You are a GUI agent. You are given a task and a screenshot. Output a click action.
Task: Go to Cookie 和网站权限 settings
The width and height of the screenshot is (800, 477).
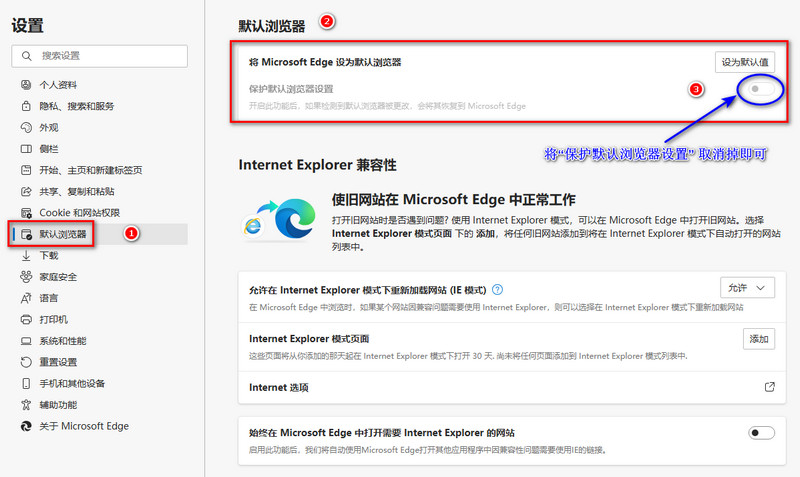click(x=79, y=213)
